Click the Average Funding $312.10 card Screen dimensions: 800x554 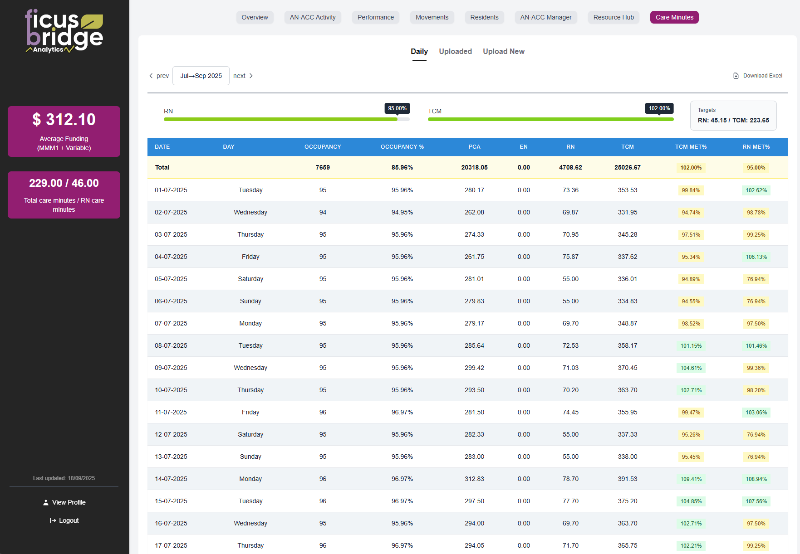click(x=64, y=131)
